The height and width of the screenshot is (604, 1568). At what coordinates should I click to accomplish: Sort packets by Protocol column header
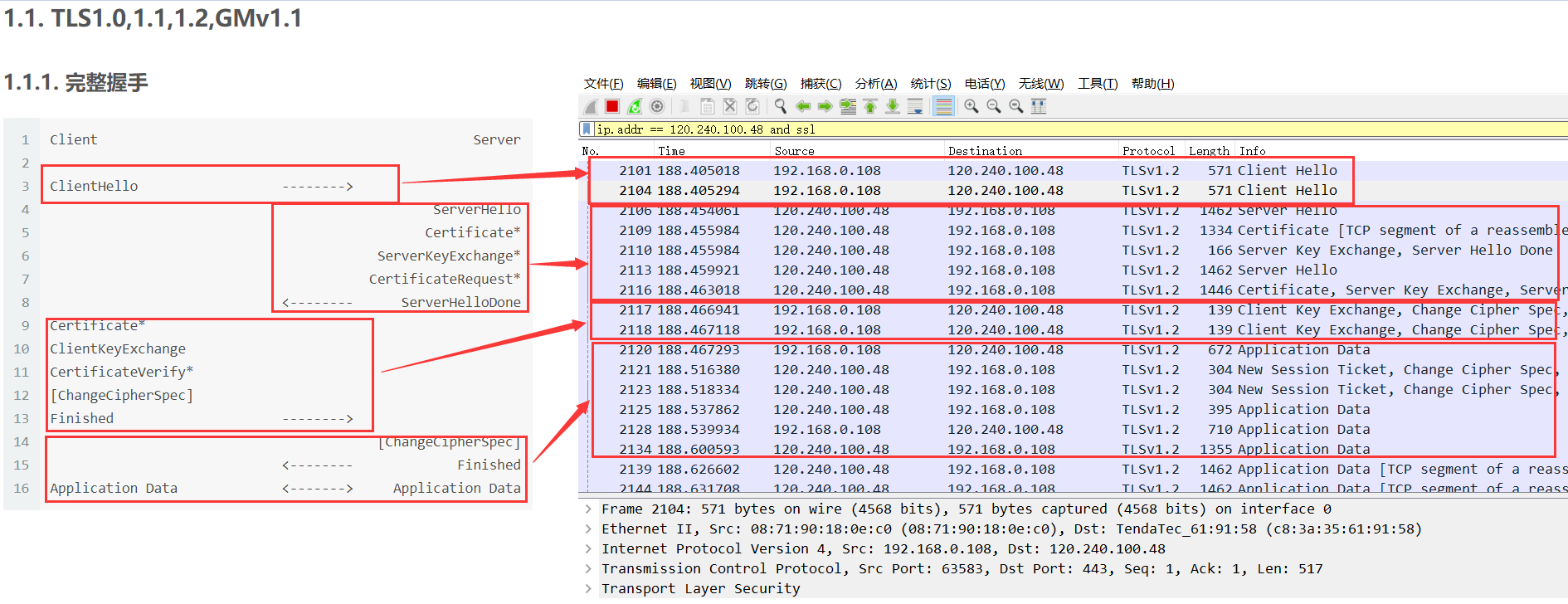click(x=1148, y=151)
